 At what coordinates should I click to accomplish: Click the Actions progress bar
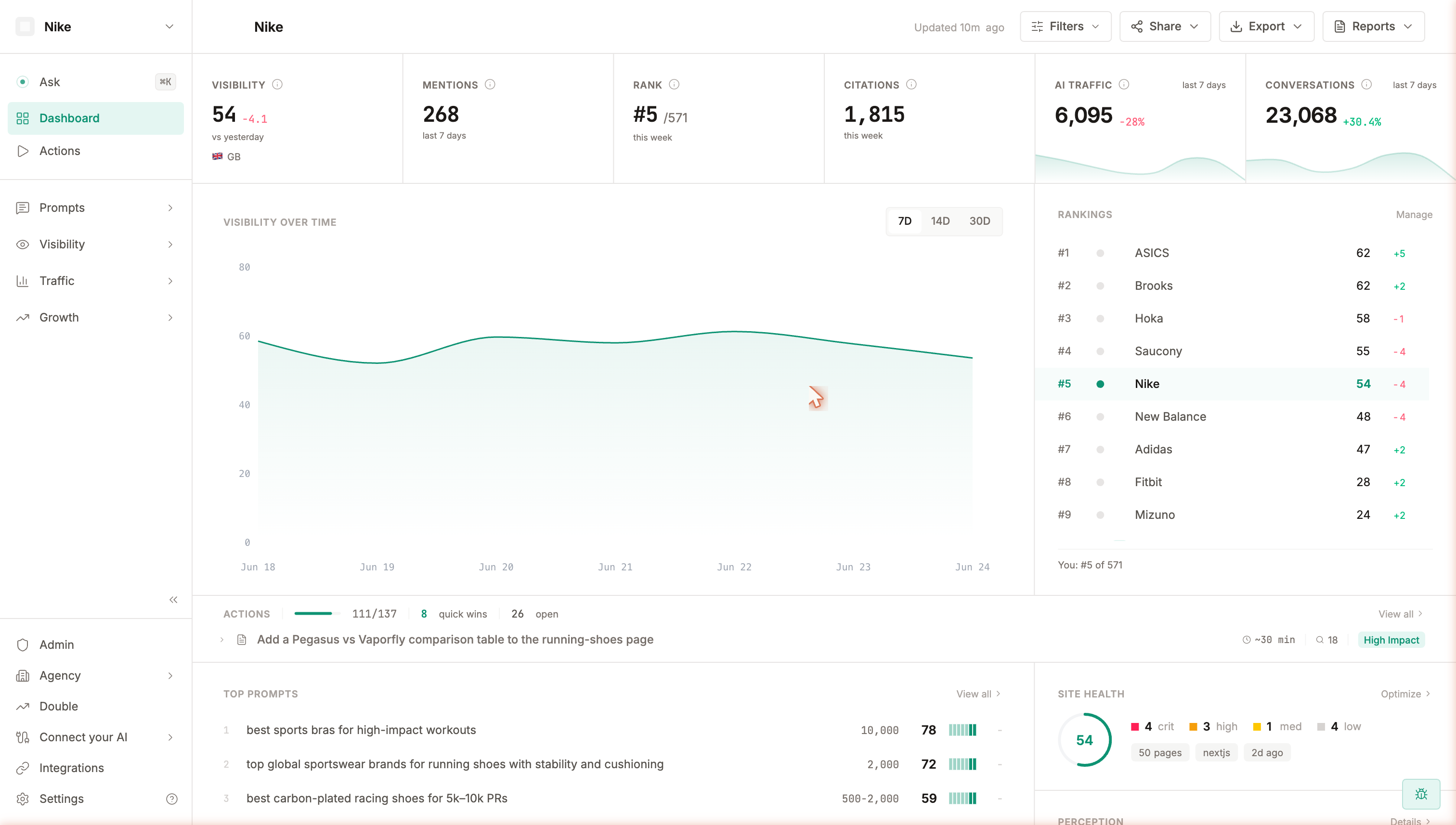click(x=317, y=614)
